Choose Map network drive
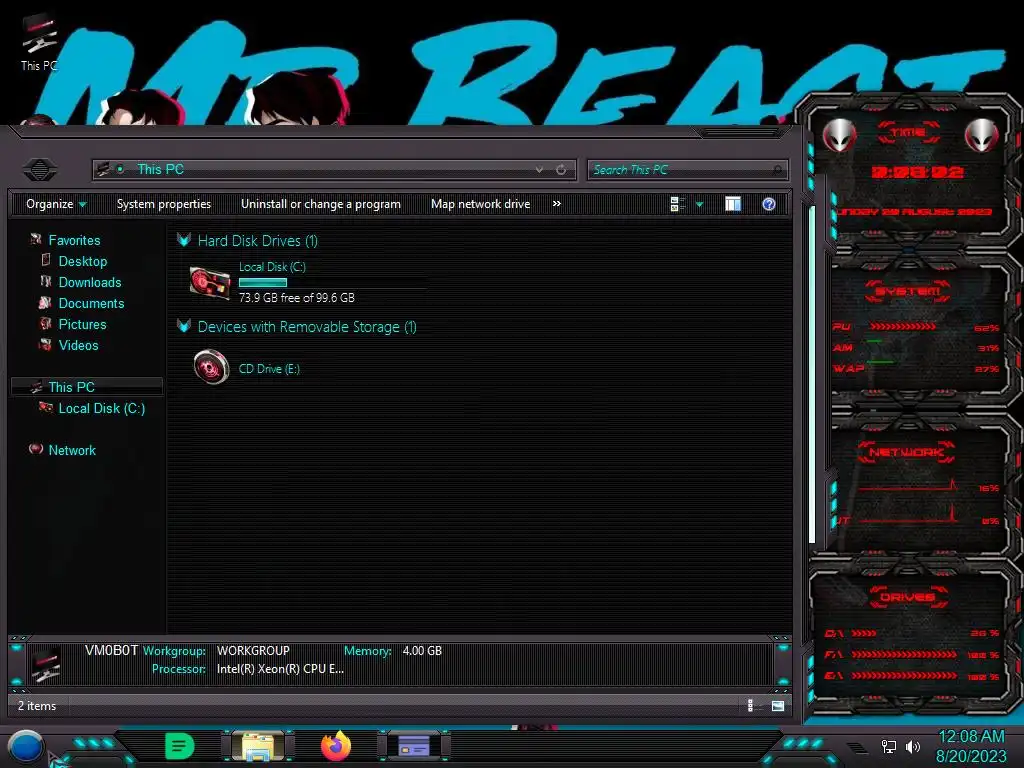Viewport: 1024px width, 768px height. 481,204
